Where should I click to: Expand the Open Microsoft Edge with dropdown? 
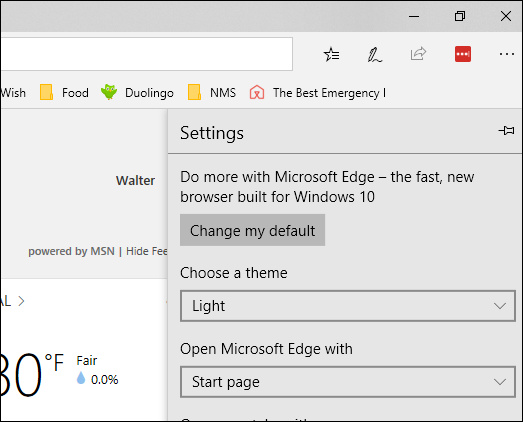pos(348,382)
